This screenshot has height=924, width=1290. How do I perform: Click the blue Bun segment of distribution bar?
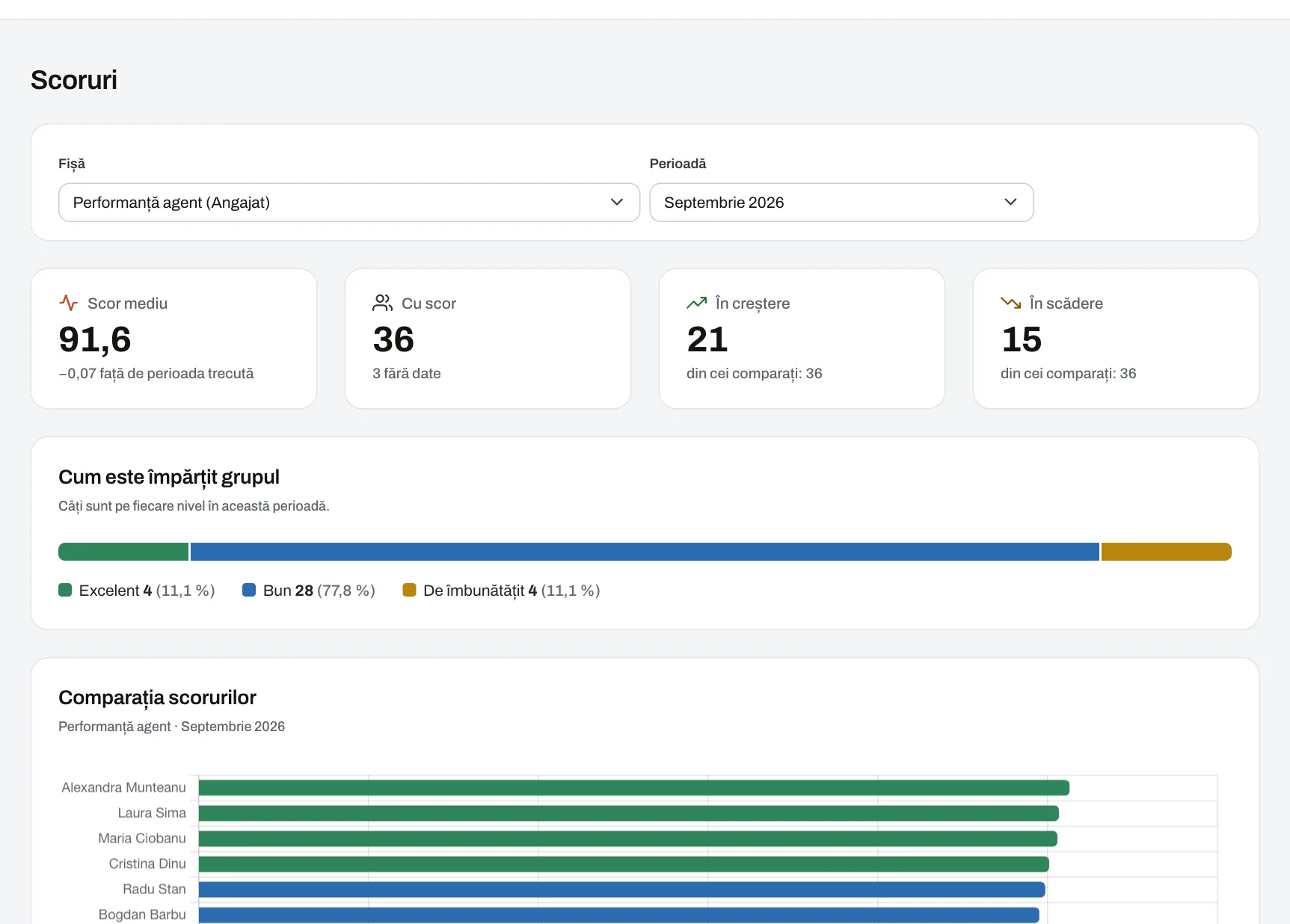point(645,552)
